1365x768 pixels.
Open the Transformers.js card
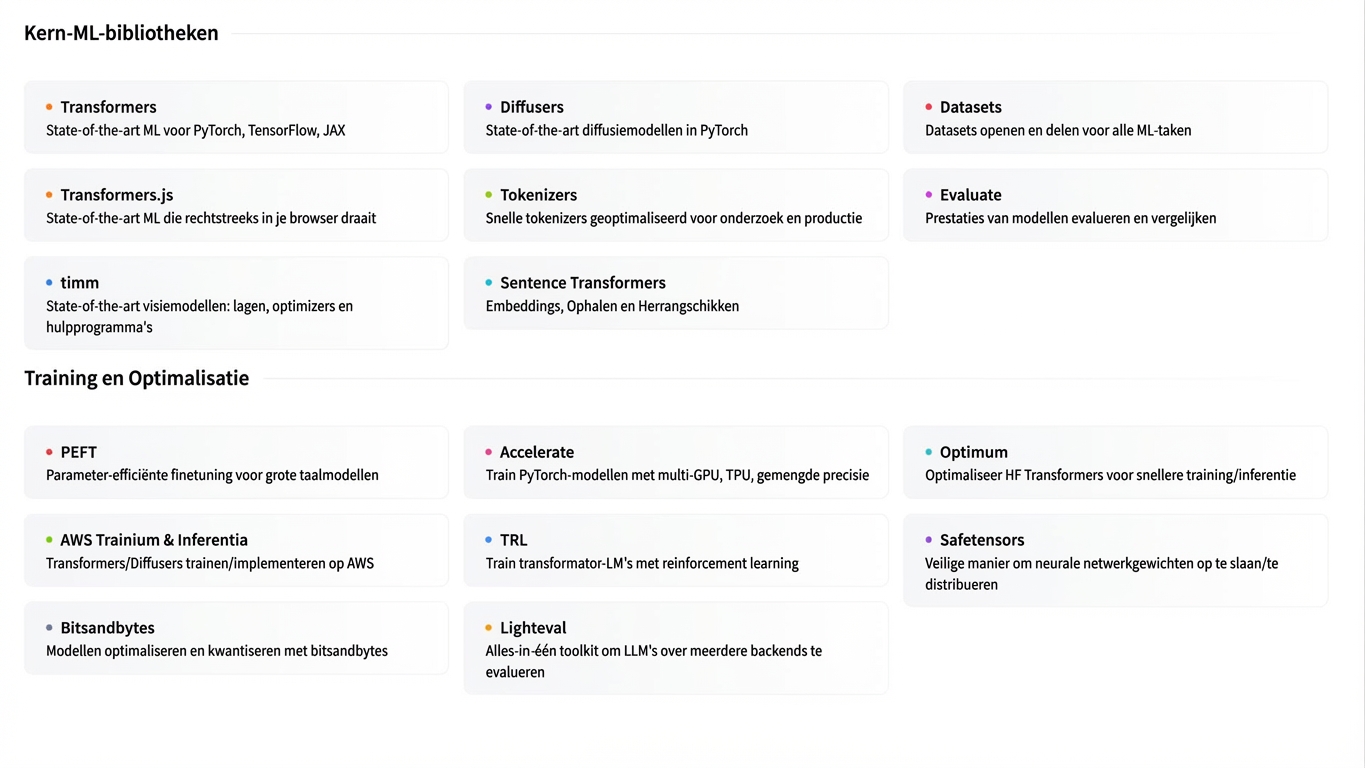(x=236, y=205)
